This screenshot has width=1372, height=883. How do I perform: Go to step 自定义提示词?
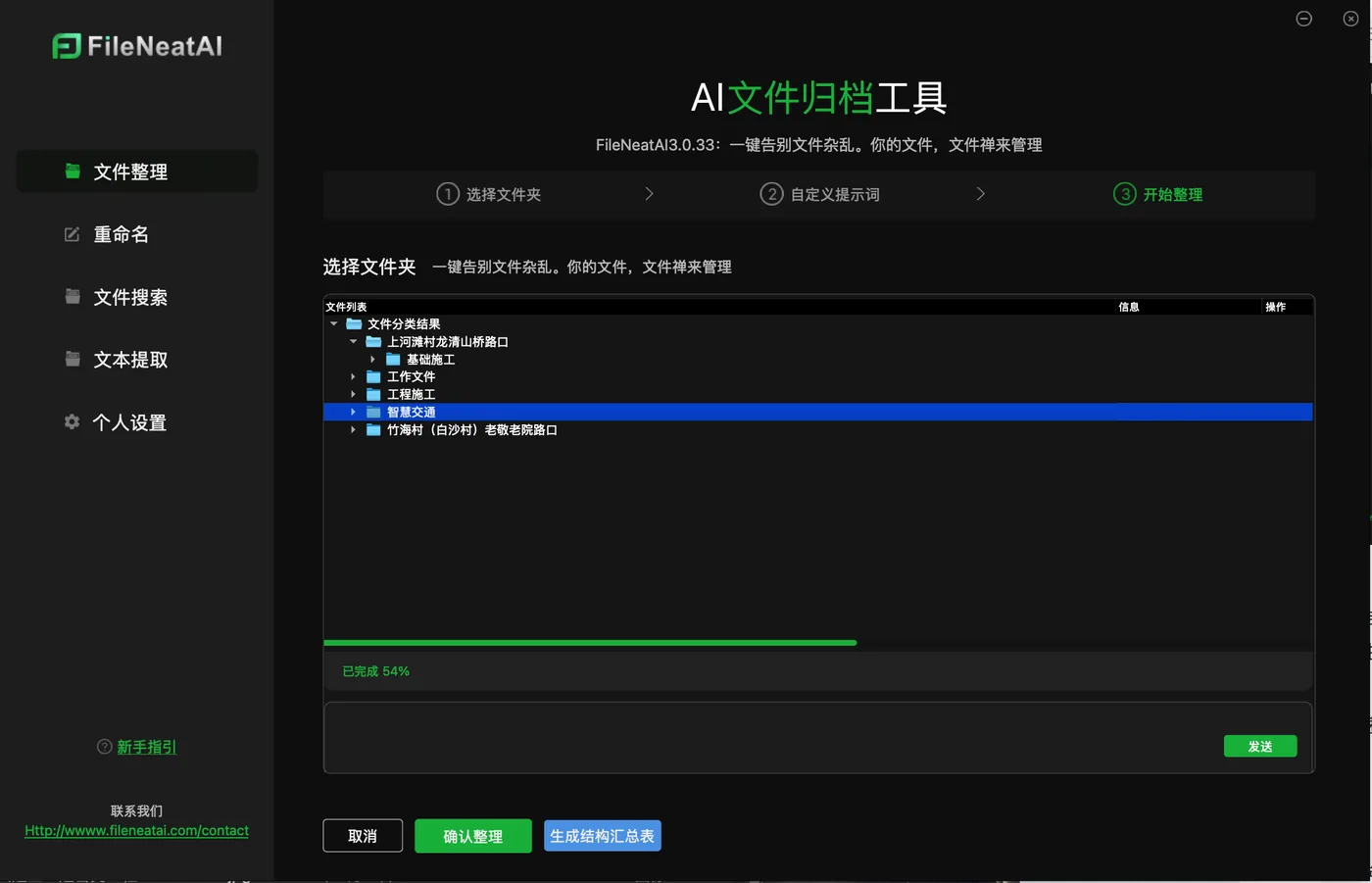820,194
